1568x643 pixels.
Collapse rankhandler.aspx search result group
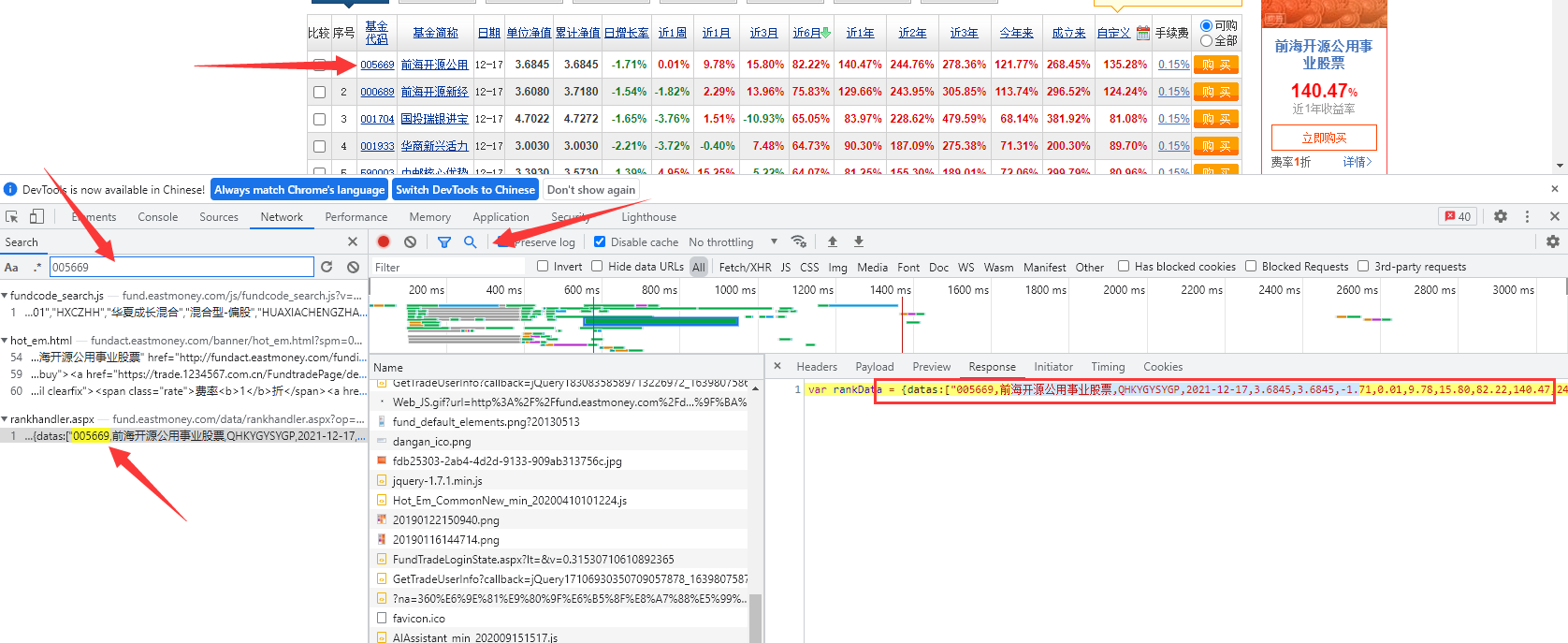click(x=5, y=419)
